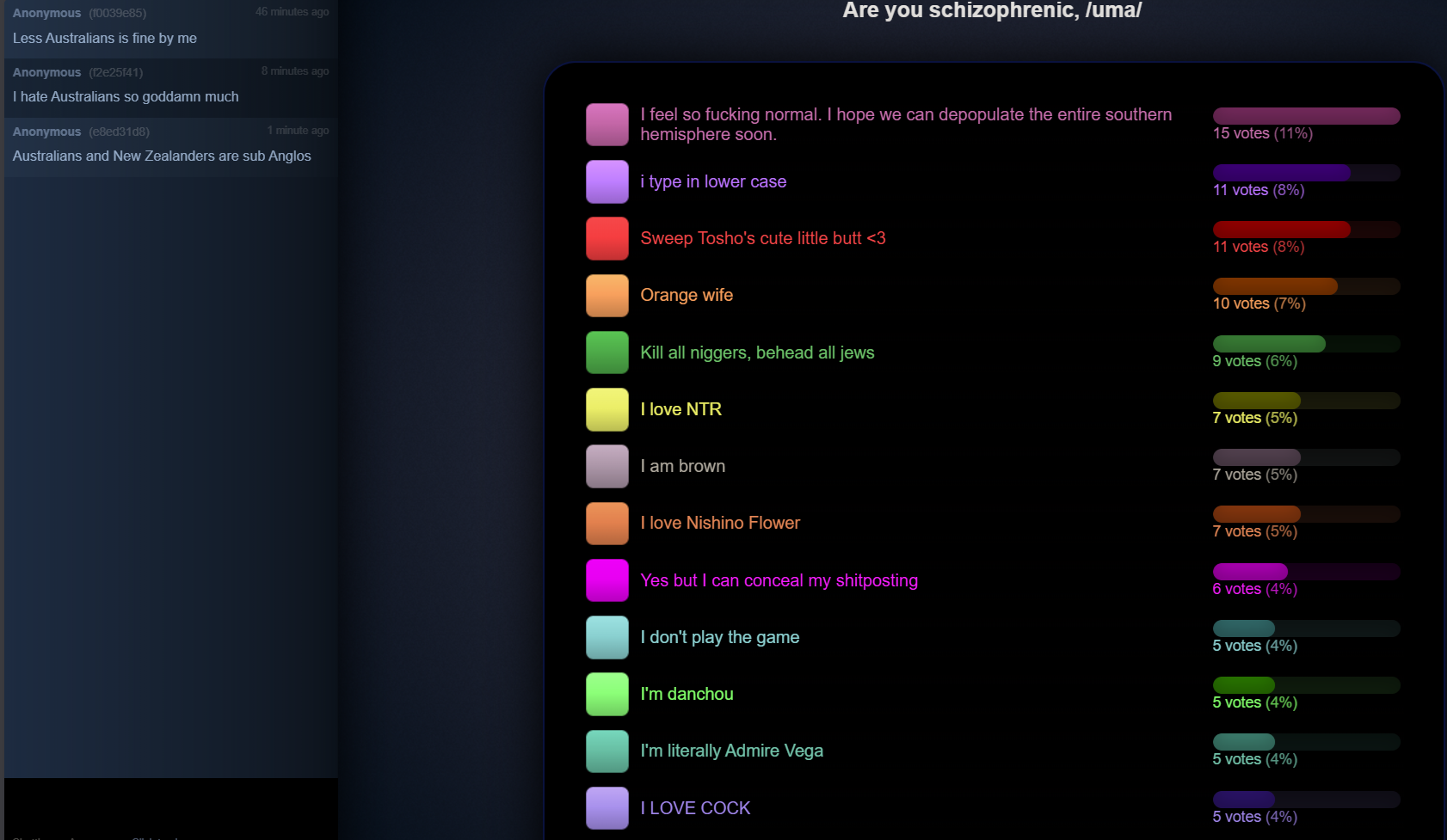Viewport: 1447px width, 840px height.
Task: Click the "I am brown" option text
Action: point(682,466)
